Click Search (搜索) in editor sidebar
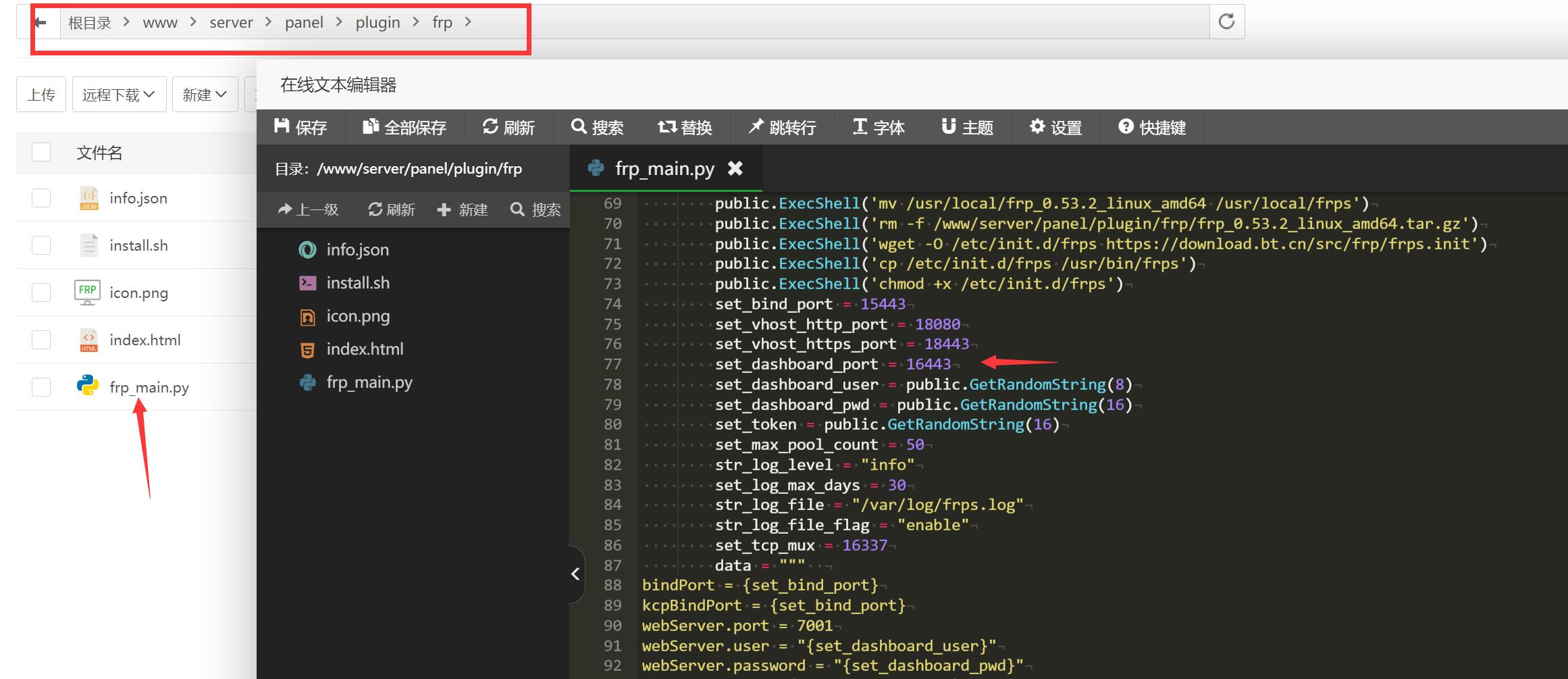 coord(535,209)
